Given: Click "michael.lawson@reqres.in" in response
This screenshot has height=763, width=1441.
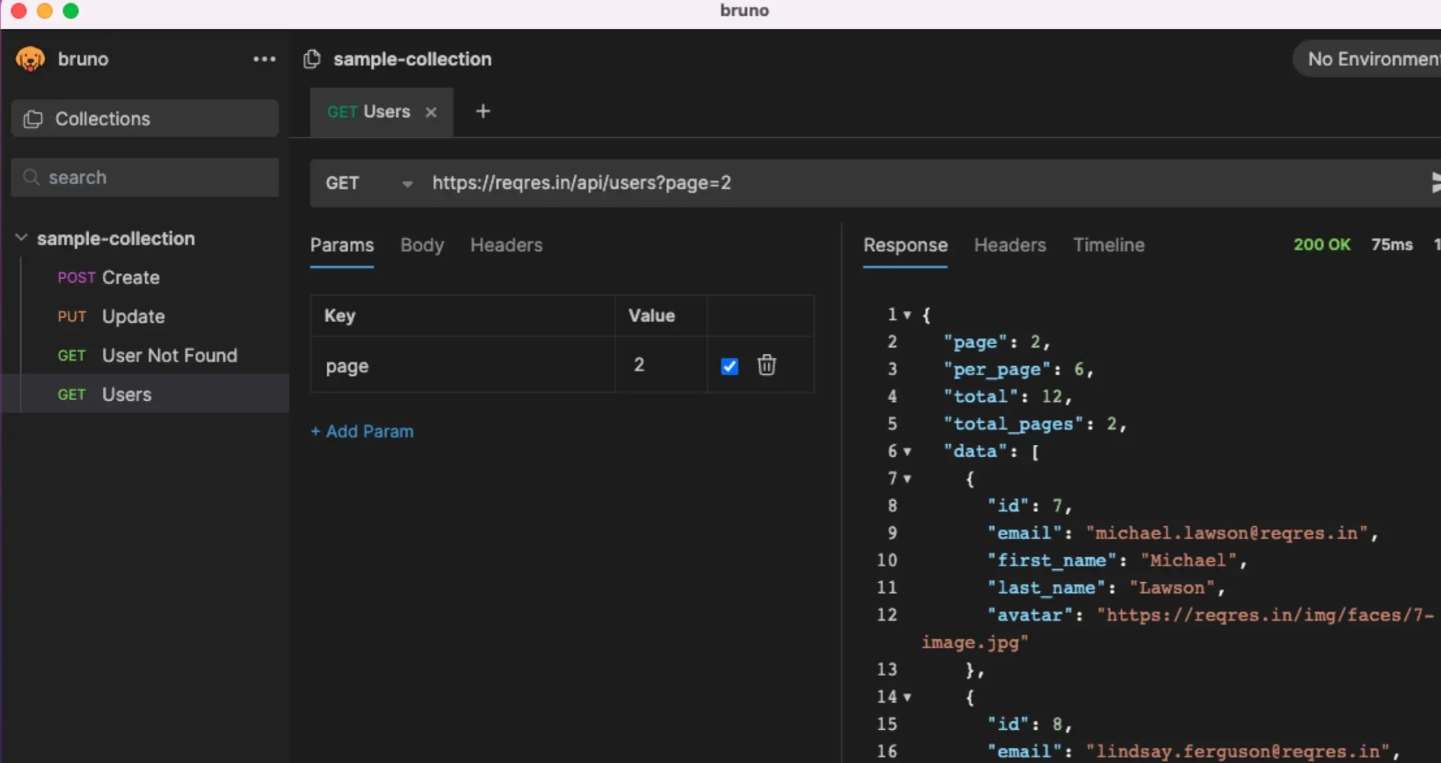Looking at the screenshot, I should (x=1227, y=533).
